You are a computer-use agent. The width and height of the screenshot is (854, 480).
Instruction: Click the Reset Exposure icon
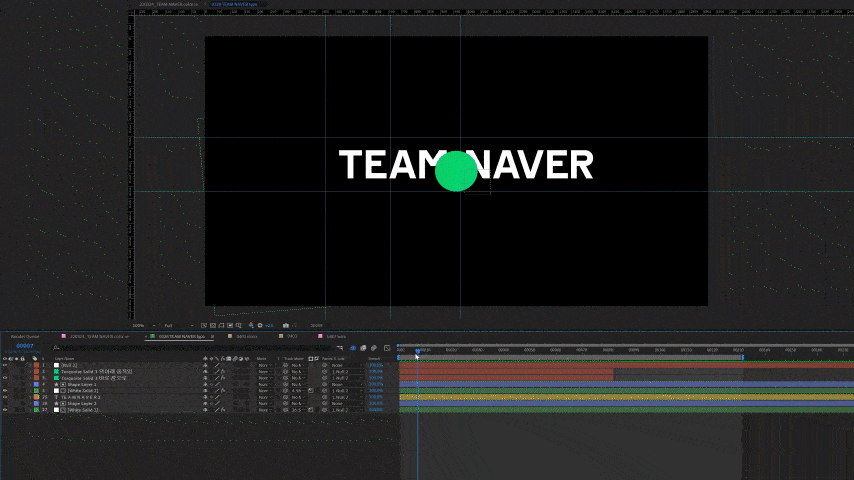[x=260, y=325]
